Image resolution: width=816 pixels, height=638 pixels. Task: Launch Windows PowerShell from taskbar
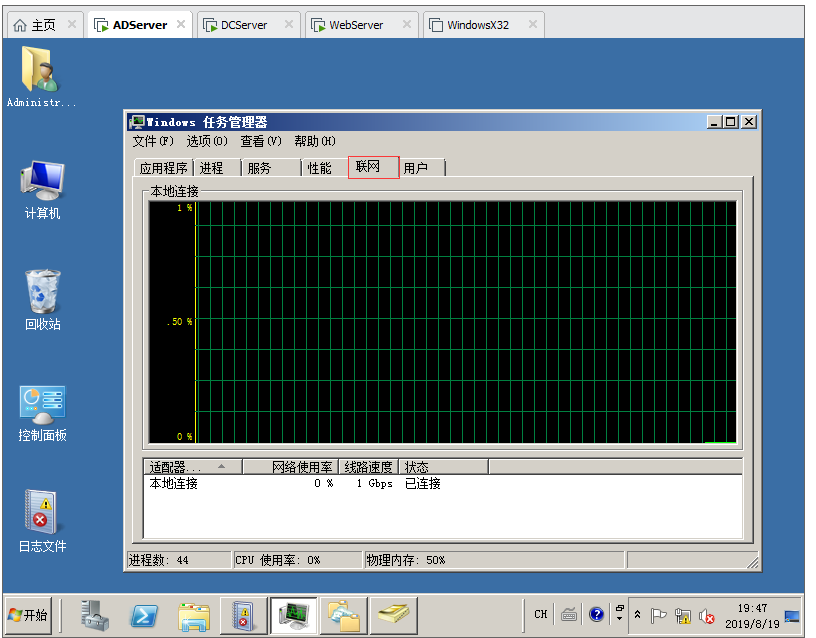pos(144,615)
